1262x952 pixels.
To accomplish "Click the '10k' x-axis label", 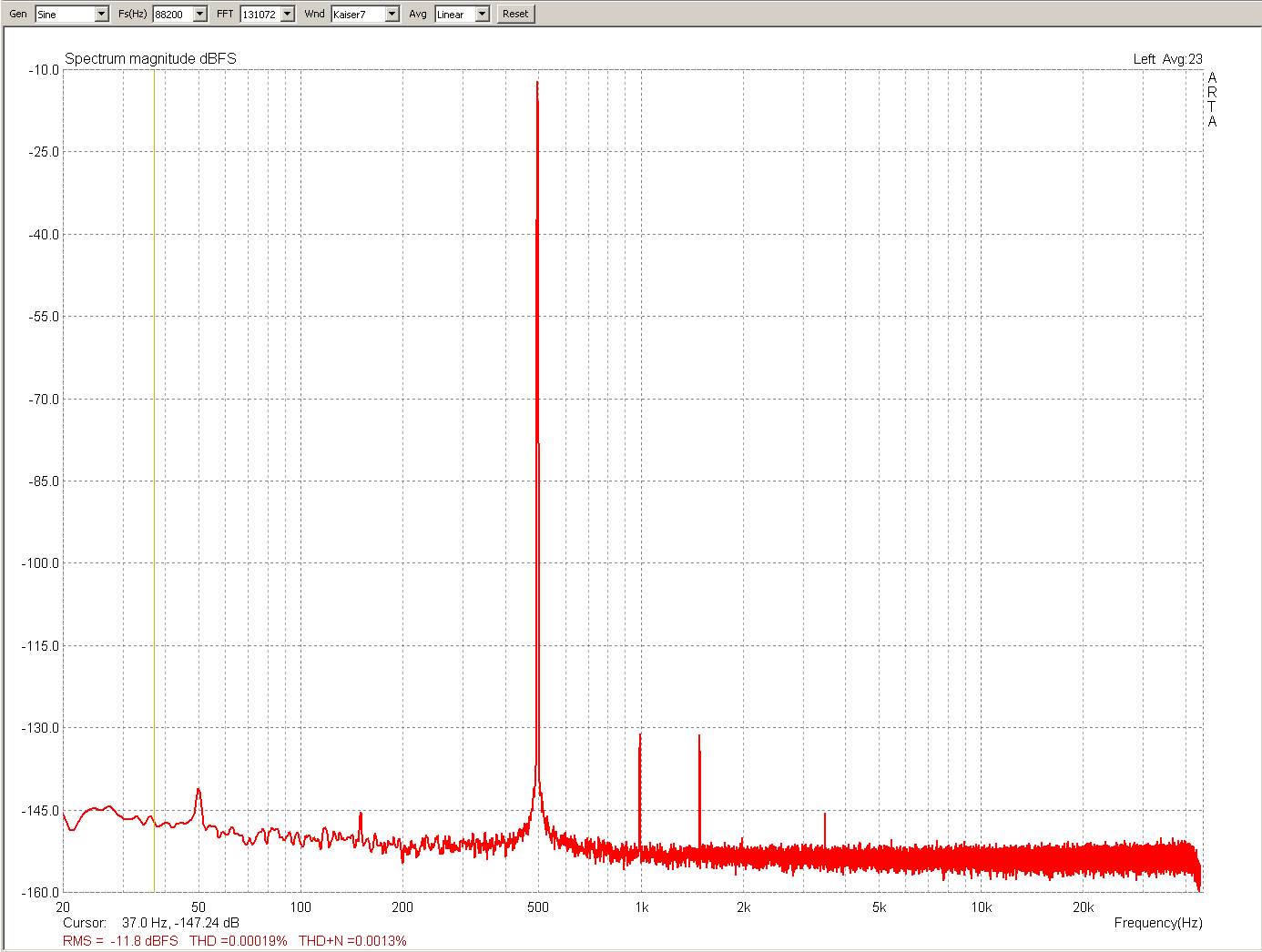I will click(981, 907).
